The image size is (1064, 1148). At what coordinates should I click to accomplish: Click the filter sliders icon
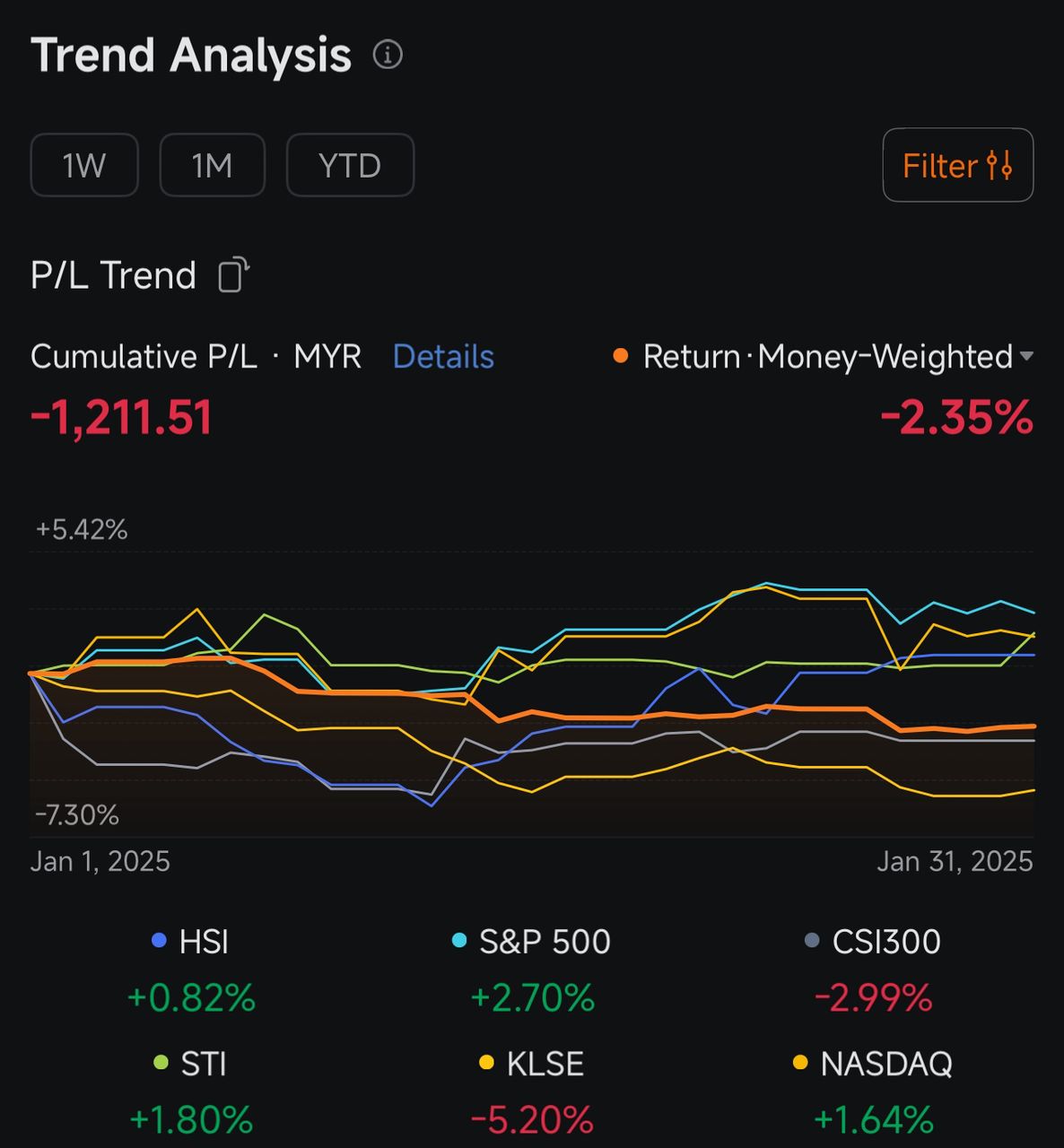point(999,166)
